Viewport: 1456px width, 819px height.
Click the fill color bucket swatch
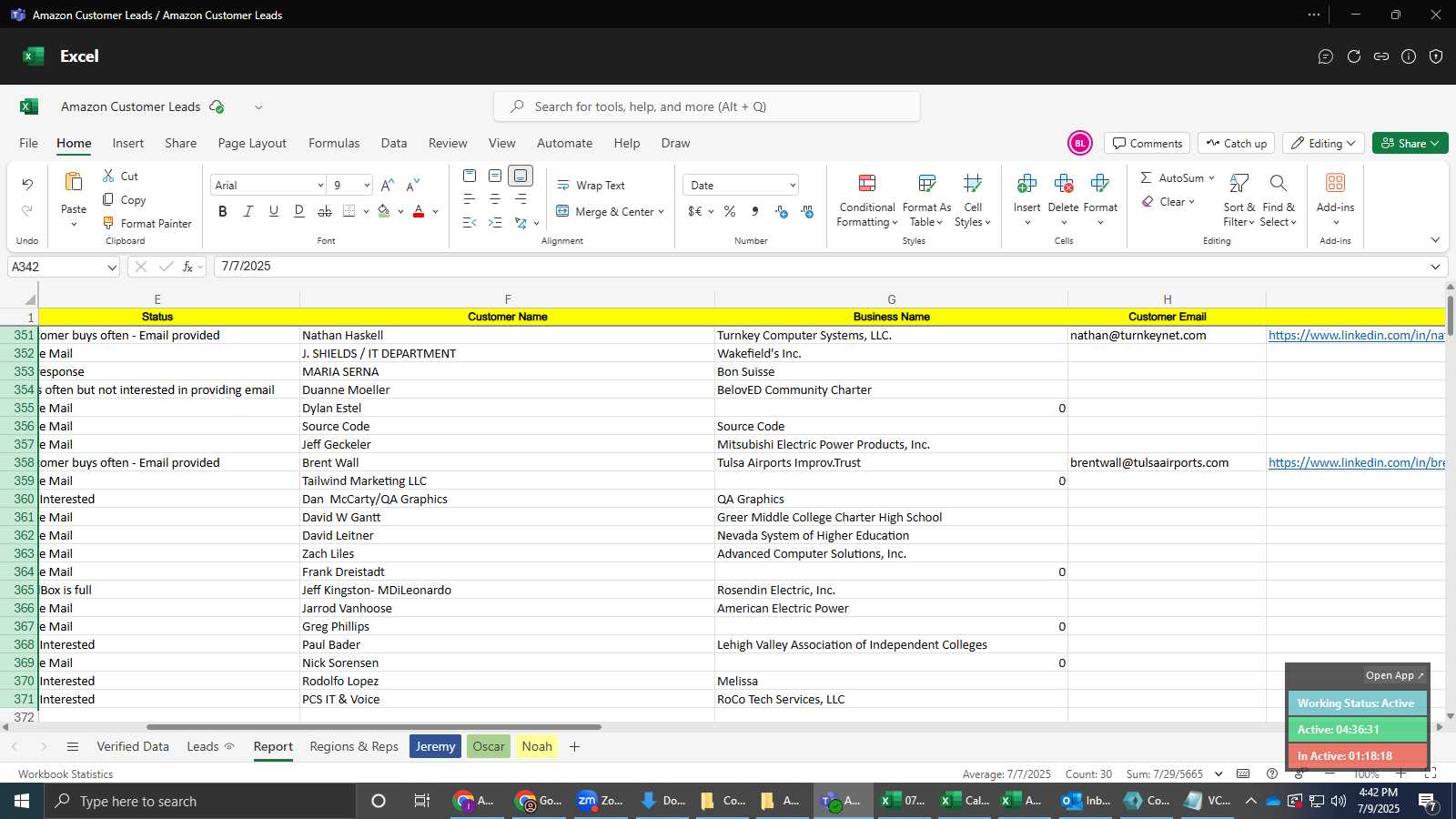(x=384, y=211)
